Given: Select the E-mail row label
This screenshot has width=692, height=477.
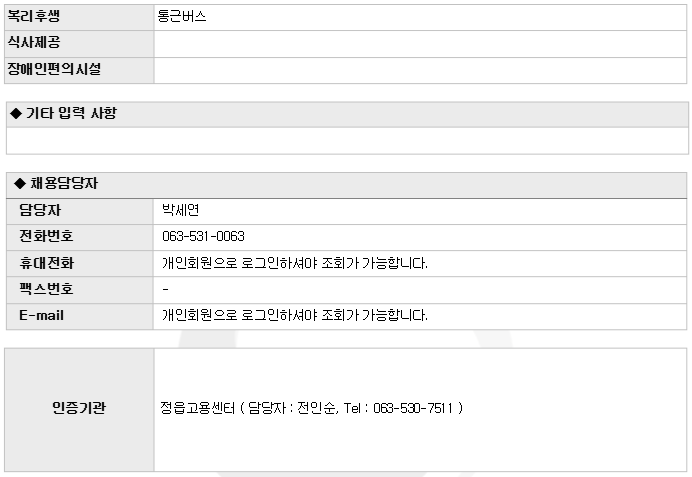Looking at the screenshot, I should click(42, 315).
